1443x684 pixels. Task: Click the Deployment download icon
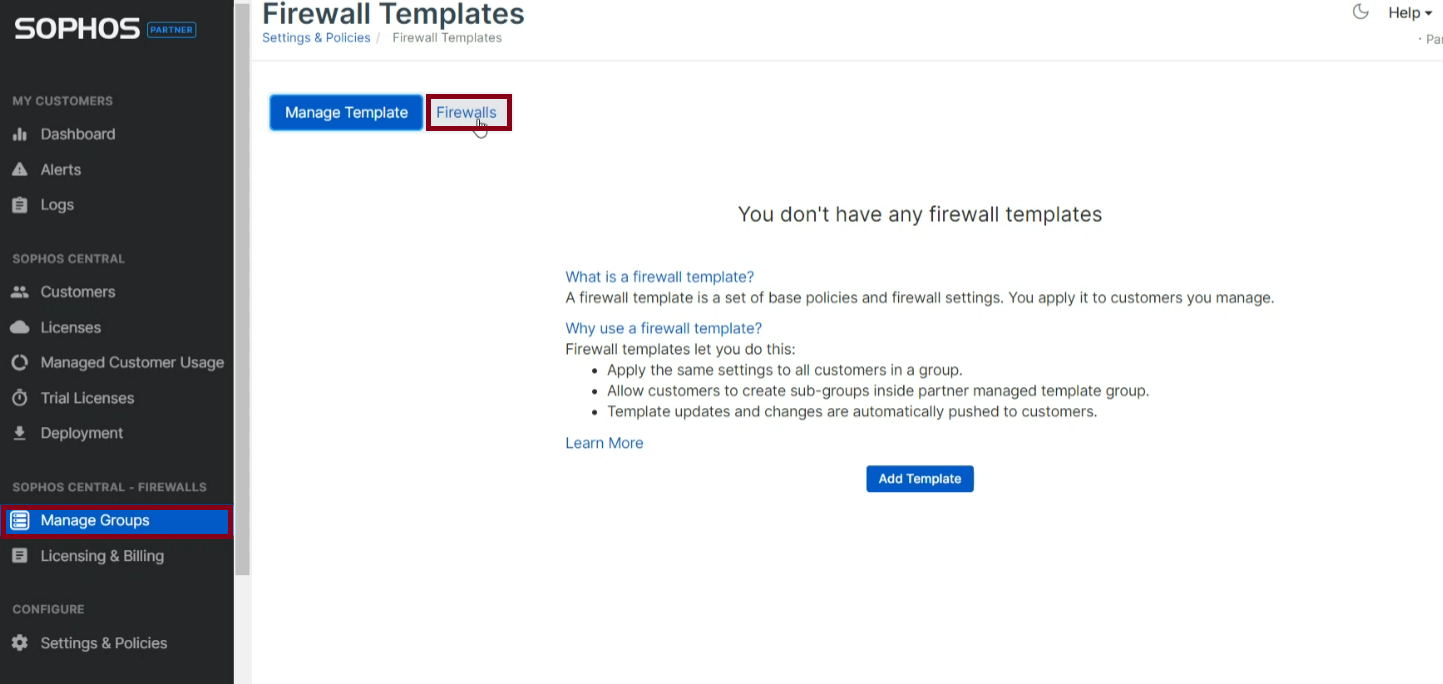point(19,433)
